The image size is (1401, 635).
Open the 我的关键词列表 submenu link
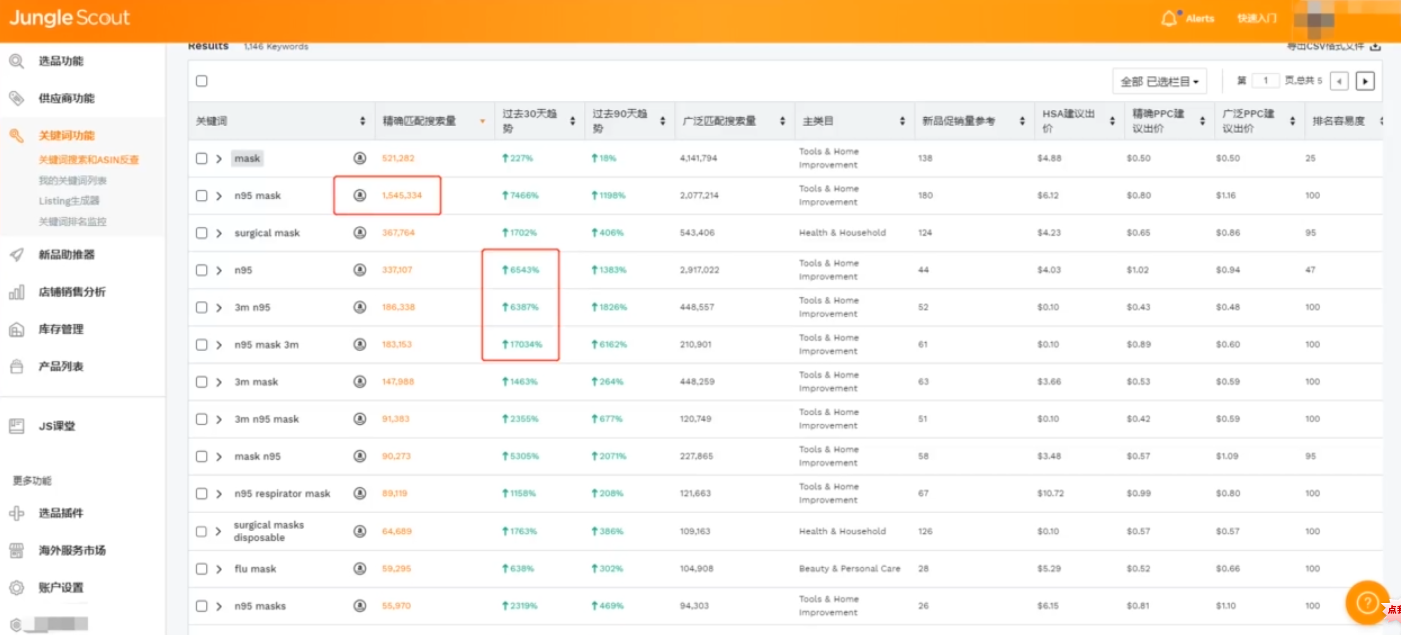click(72, 181)
